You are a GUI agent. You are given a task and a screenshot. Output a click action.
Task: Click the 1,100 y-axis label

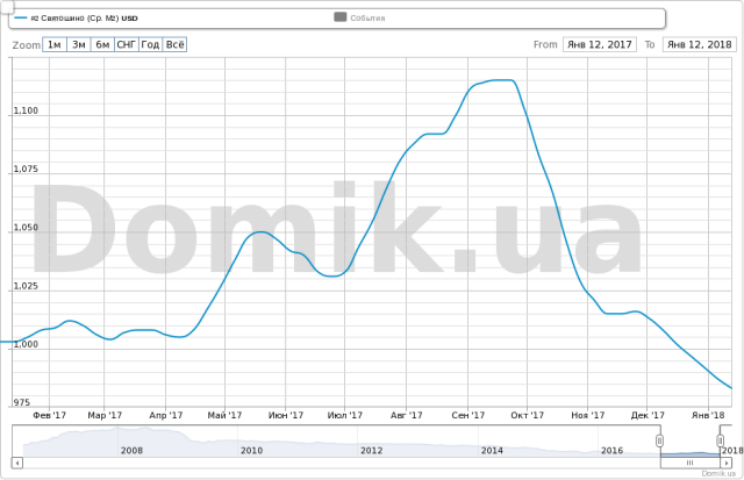26,111
